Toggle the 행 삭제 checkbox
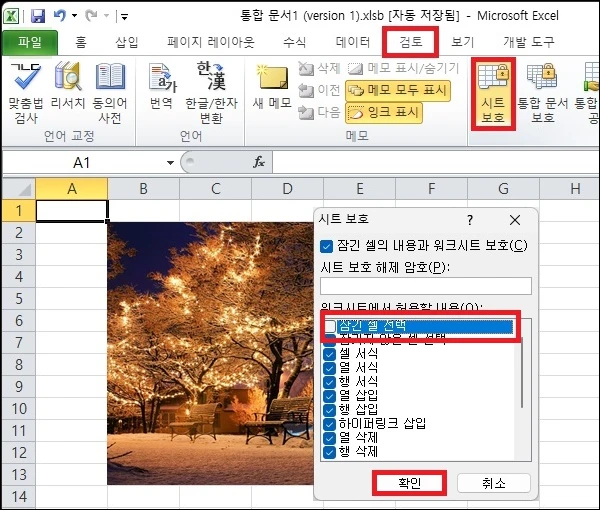600x510 pixels. point(329,452)
